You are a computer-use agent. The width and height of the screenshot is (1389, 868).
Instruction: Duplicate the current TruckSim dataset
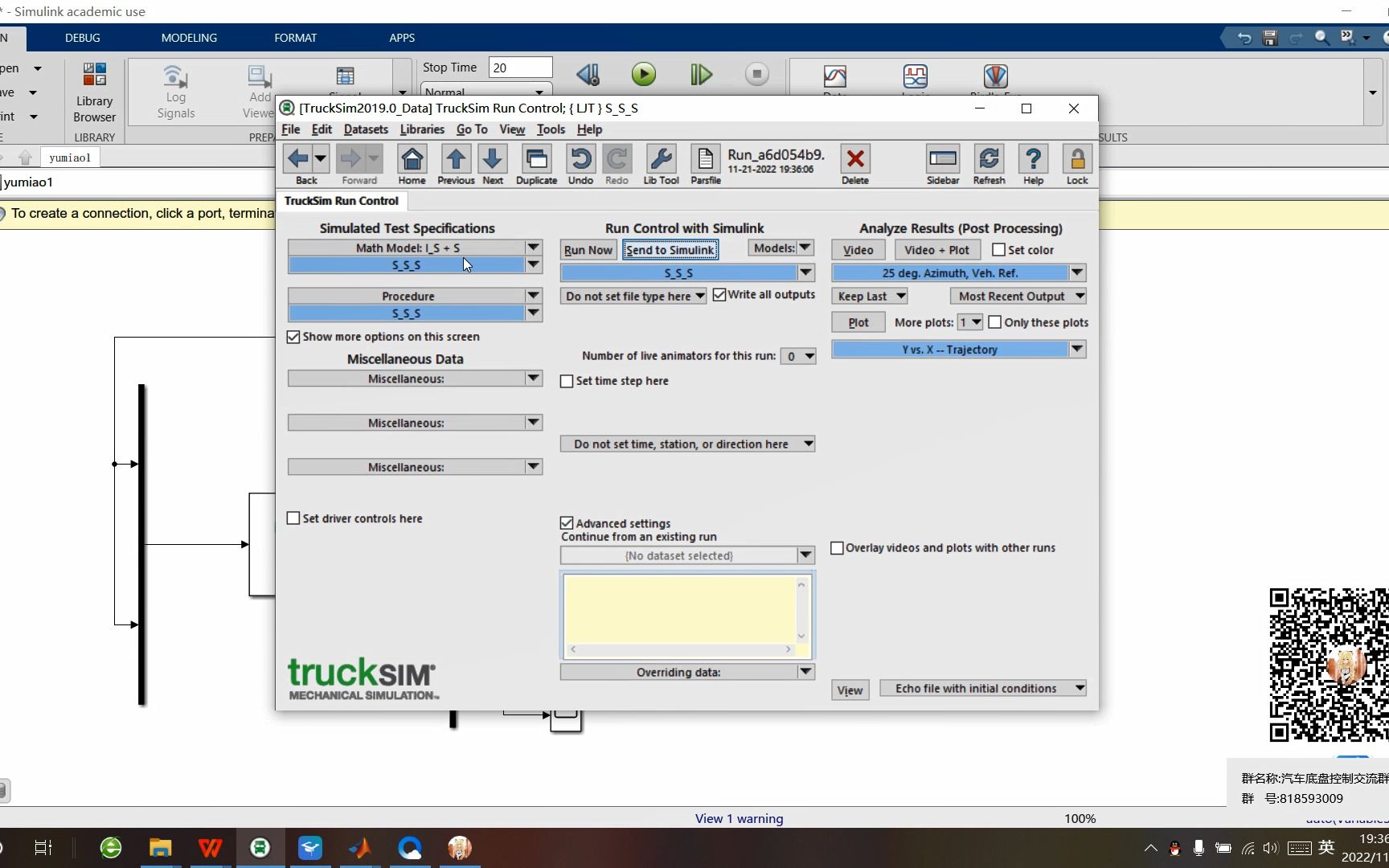(536, 159)
